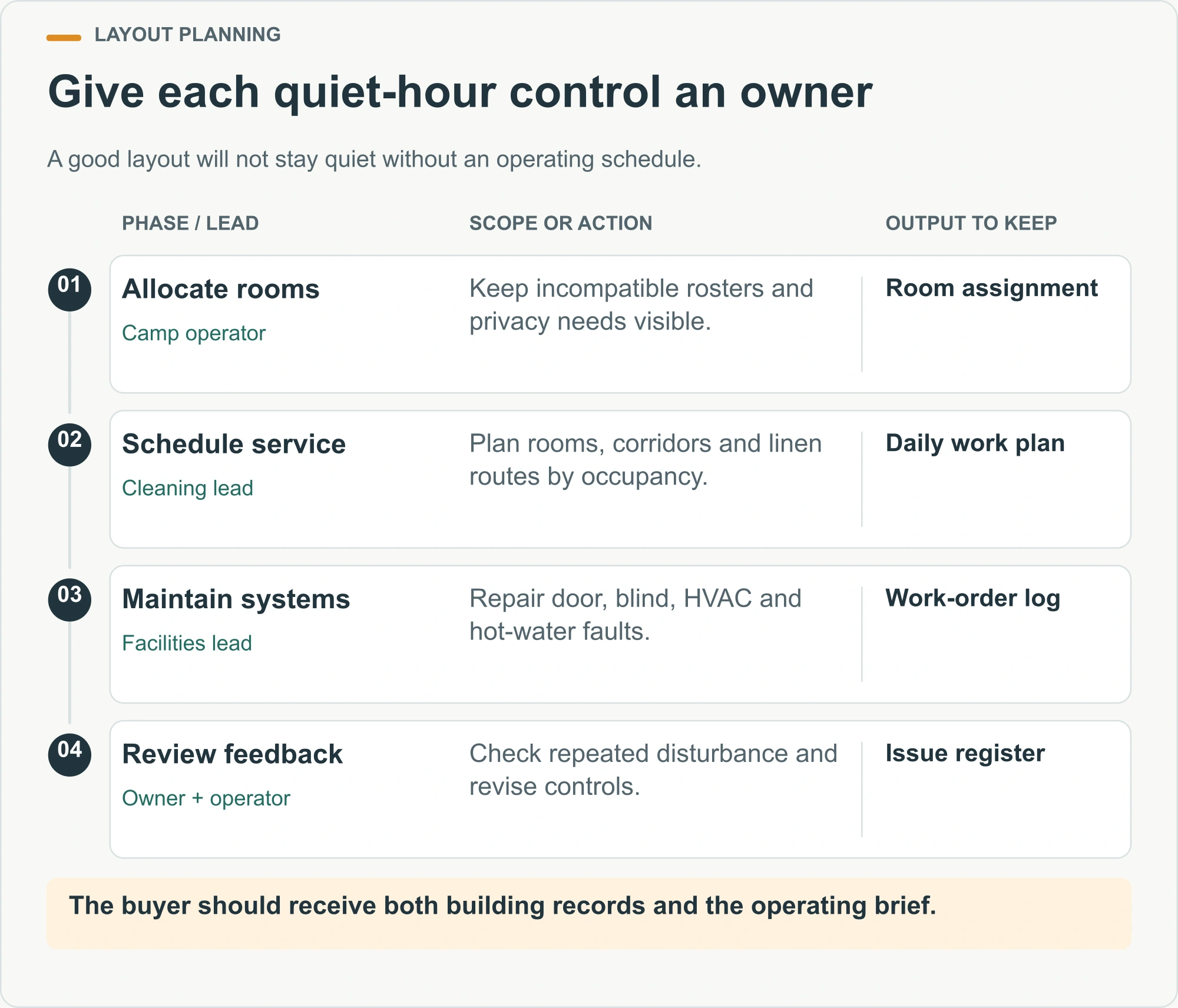Click the 'Cleaning lead' label
This screenshot has height=1008, width=1178.
click(187, 488)
